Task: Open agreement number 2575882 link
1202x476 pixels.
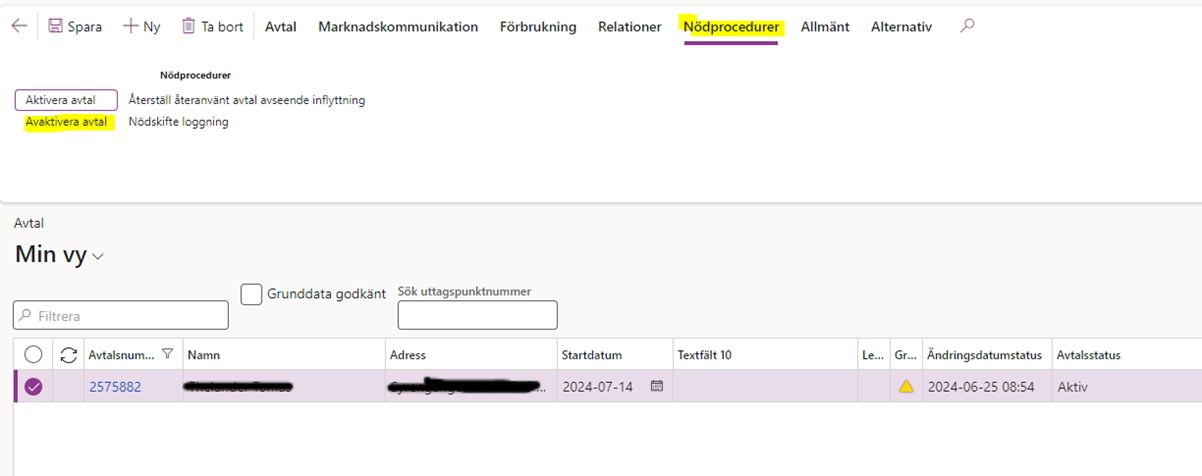Action: pos(115,387)
